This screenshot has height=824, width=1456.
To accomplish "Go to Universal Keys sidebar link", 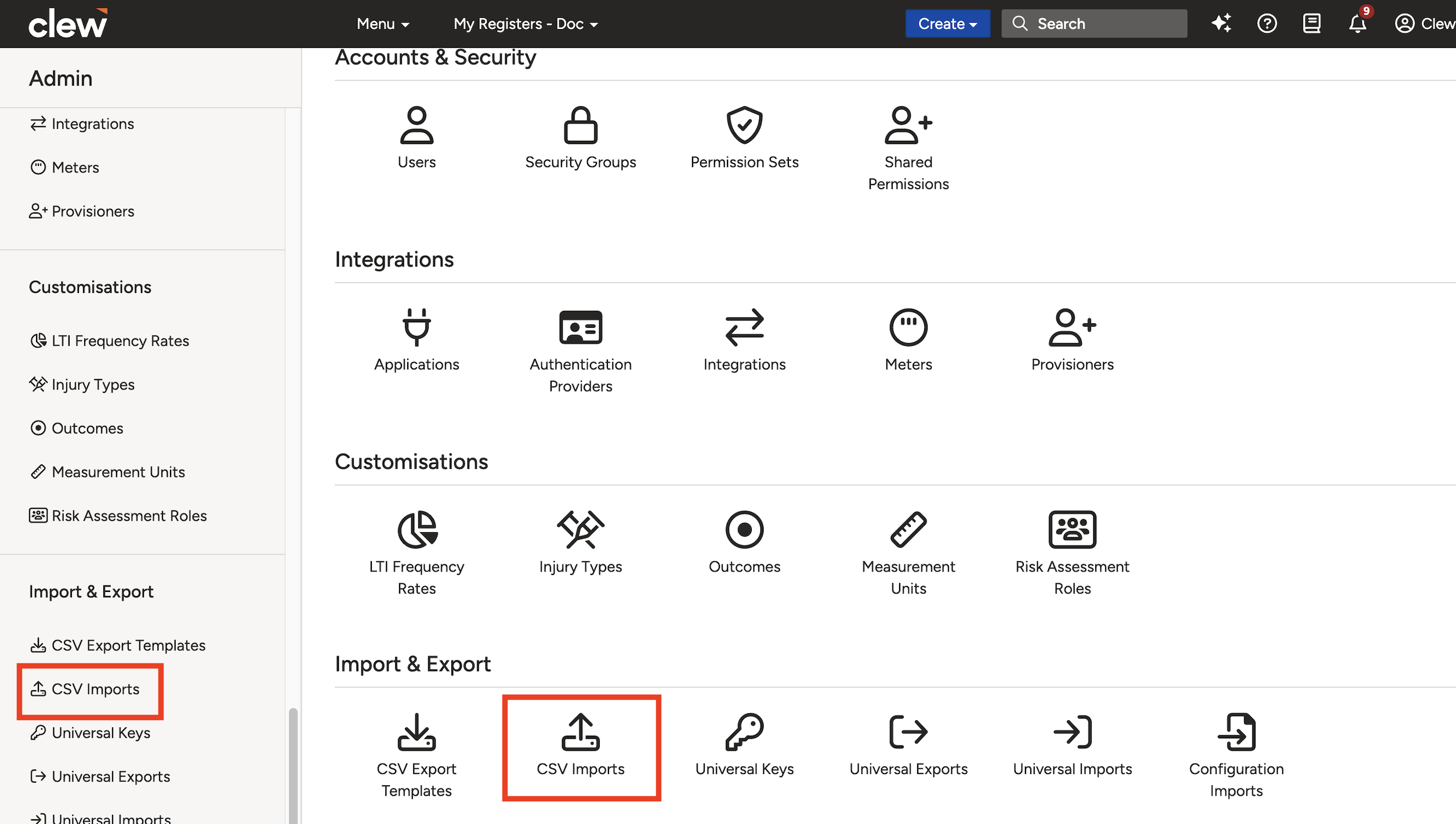I will click(x=90, y=733).
